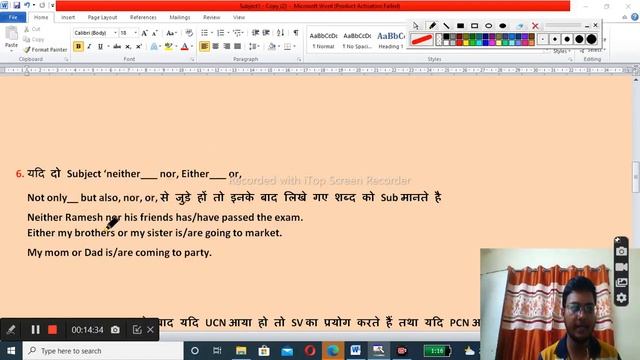Viewport: 640px width, 360px height.
Task: Select Align Text Left
Action: (x=204, y=47)
